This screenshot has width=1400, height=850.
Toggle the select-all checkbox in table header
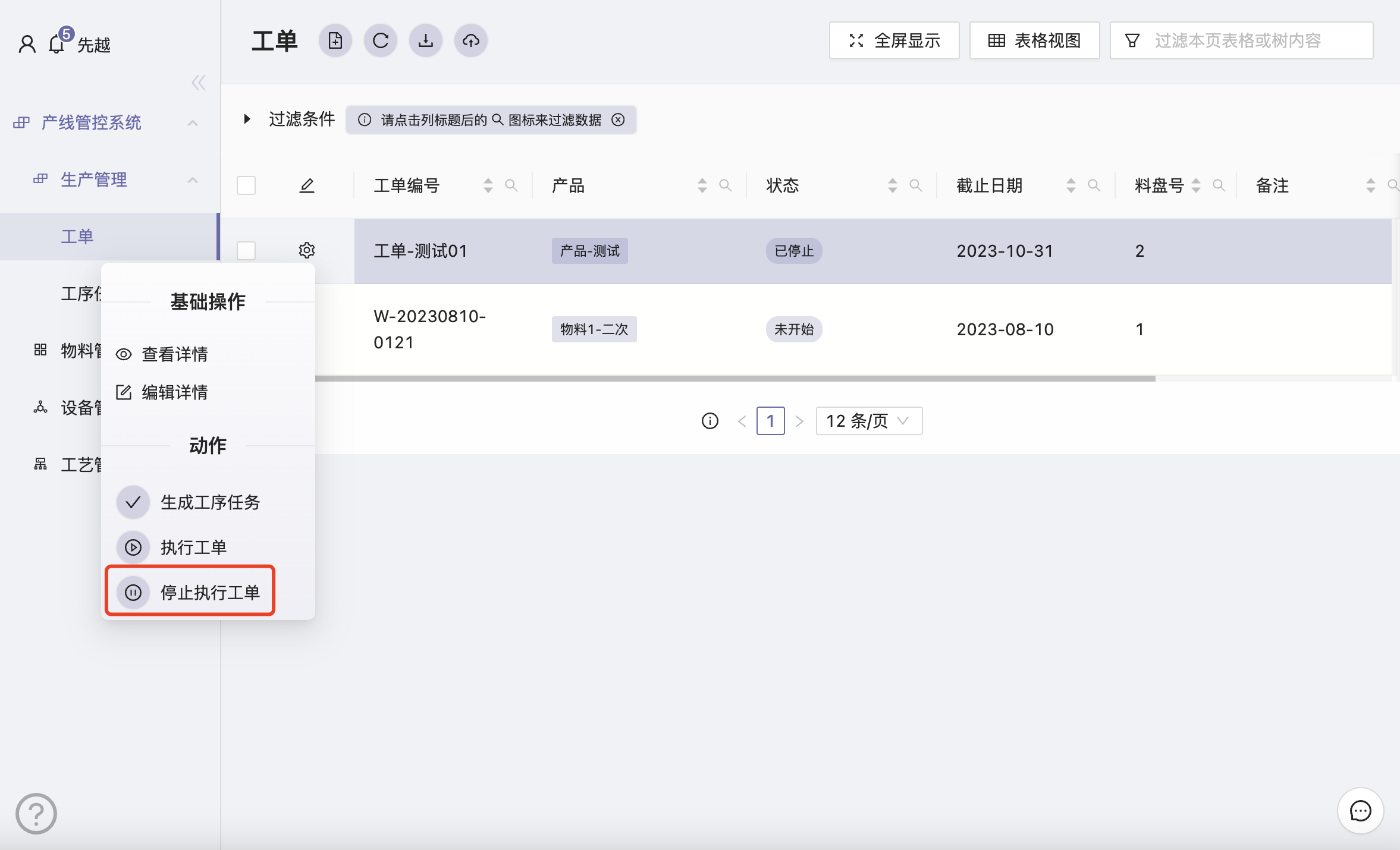pos(246,185)
